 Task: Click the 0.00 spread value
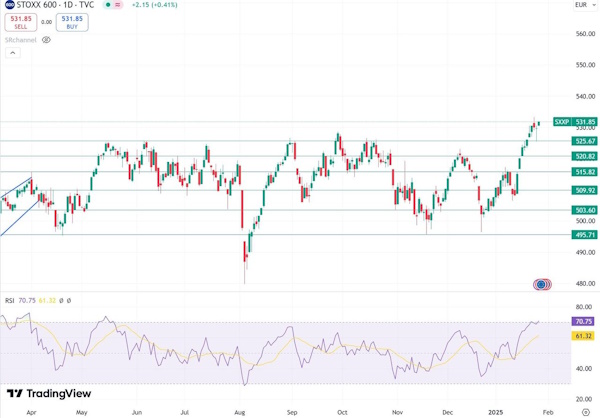click(47, 22)
